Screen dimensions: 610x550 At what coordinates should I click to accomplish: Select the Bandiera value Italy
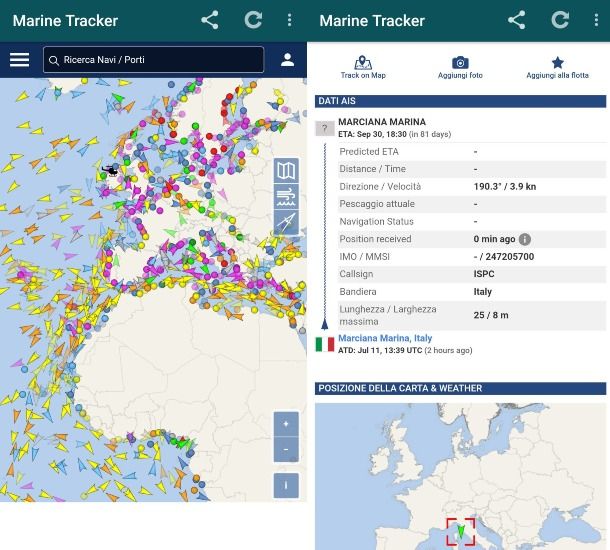click(x=482, y=292)
